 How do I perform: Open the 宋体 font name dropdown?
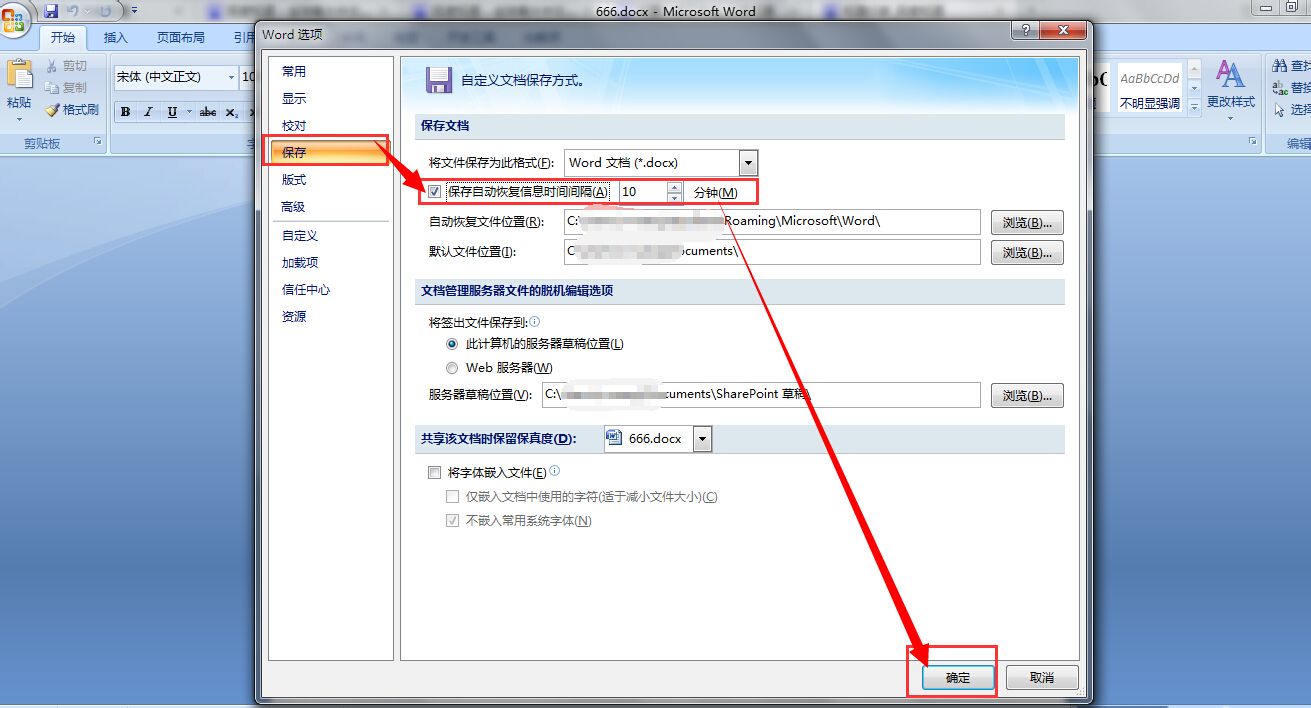pos(231,77)
